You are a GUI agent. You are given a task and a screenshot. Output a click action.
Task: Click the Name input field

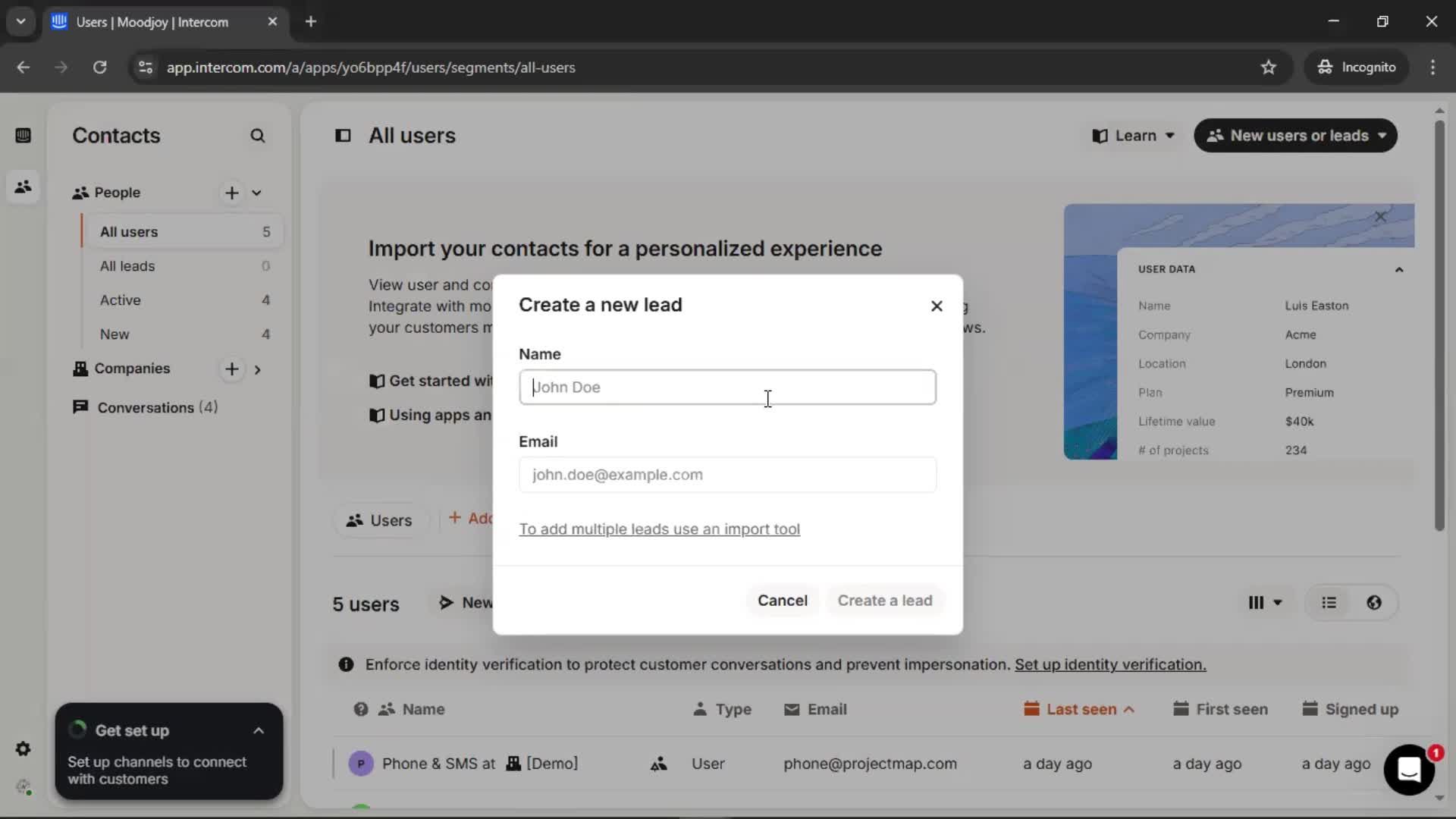(727, 387)
